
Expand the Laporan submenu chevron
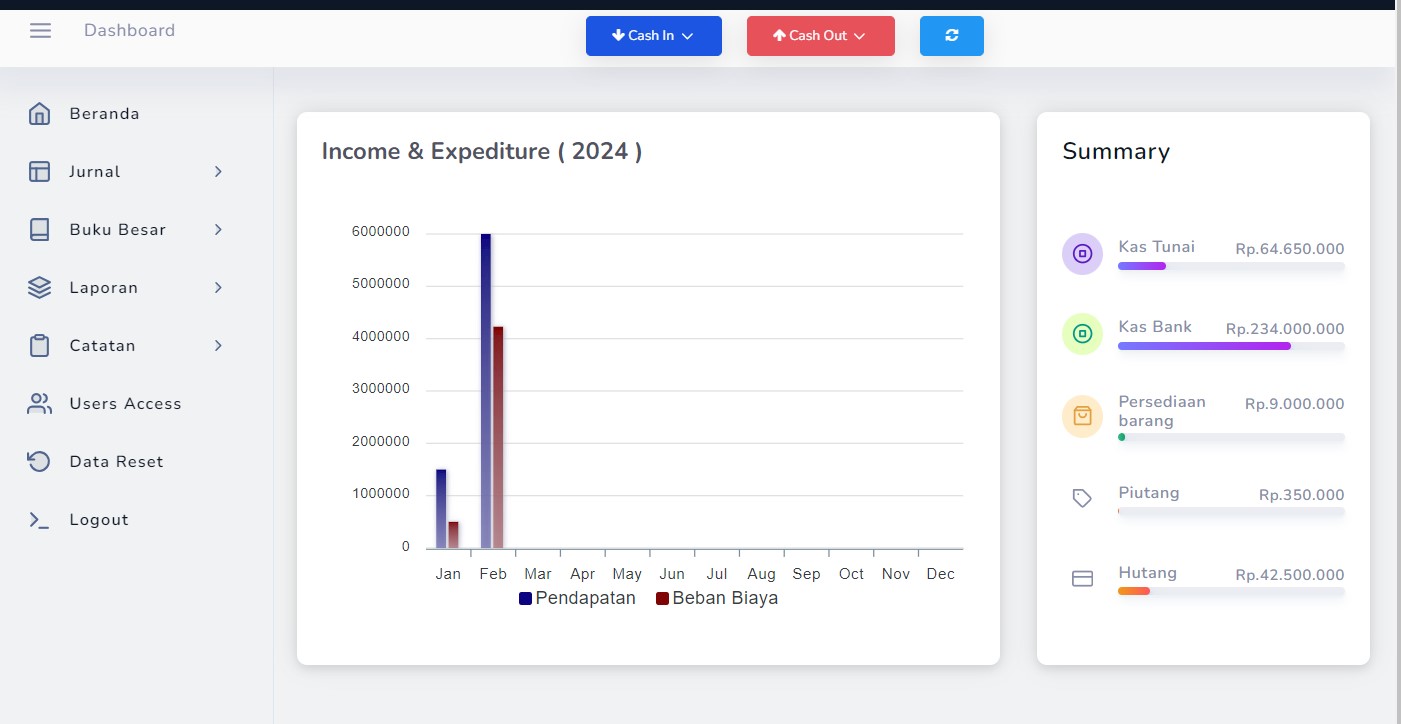pyautogui.click(x=218, y=288)
